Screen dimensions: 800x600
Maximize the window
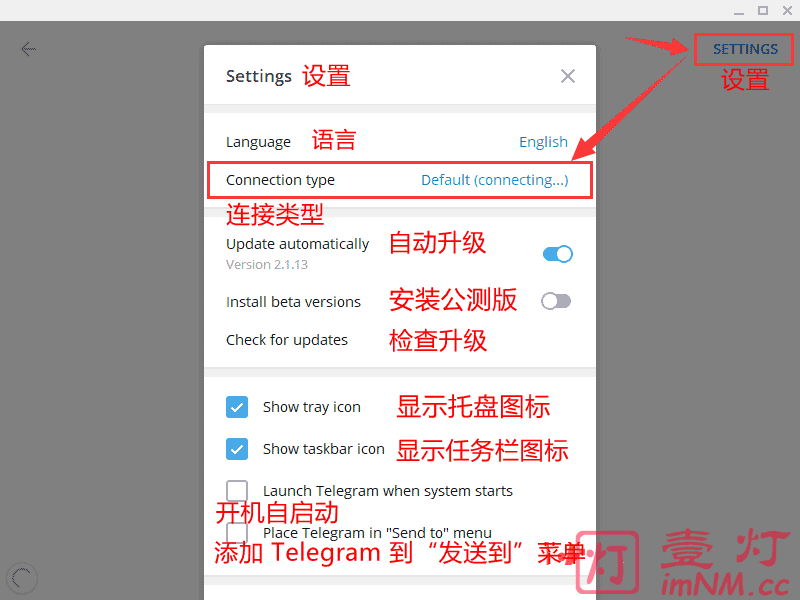coord(763,10)
